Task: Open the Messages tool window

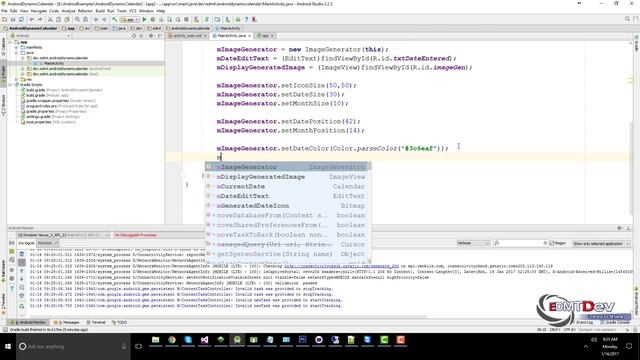Action: coord(67,322)
